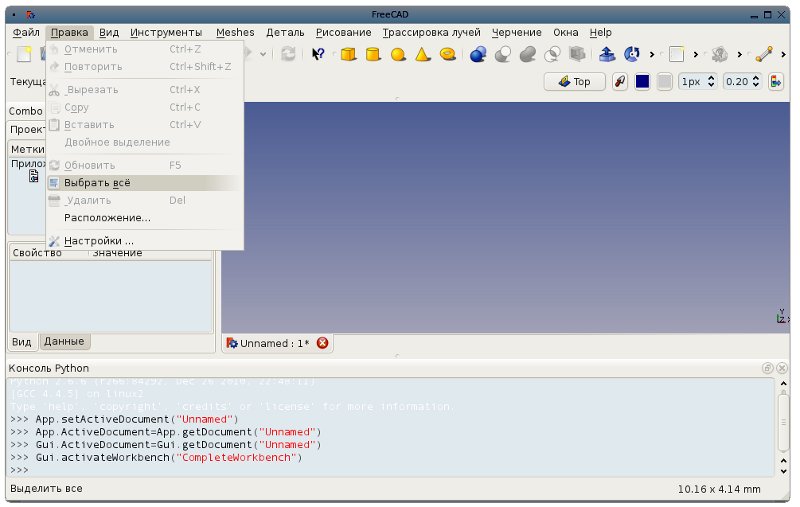800x507 pixels.
Task: Click the boolean Cut icon
Action: [503, 54]
